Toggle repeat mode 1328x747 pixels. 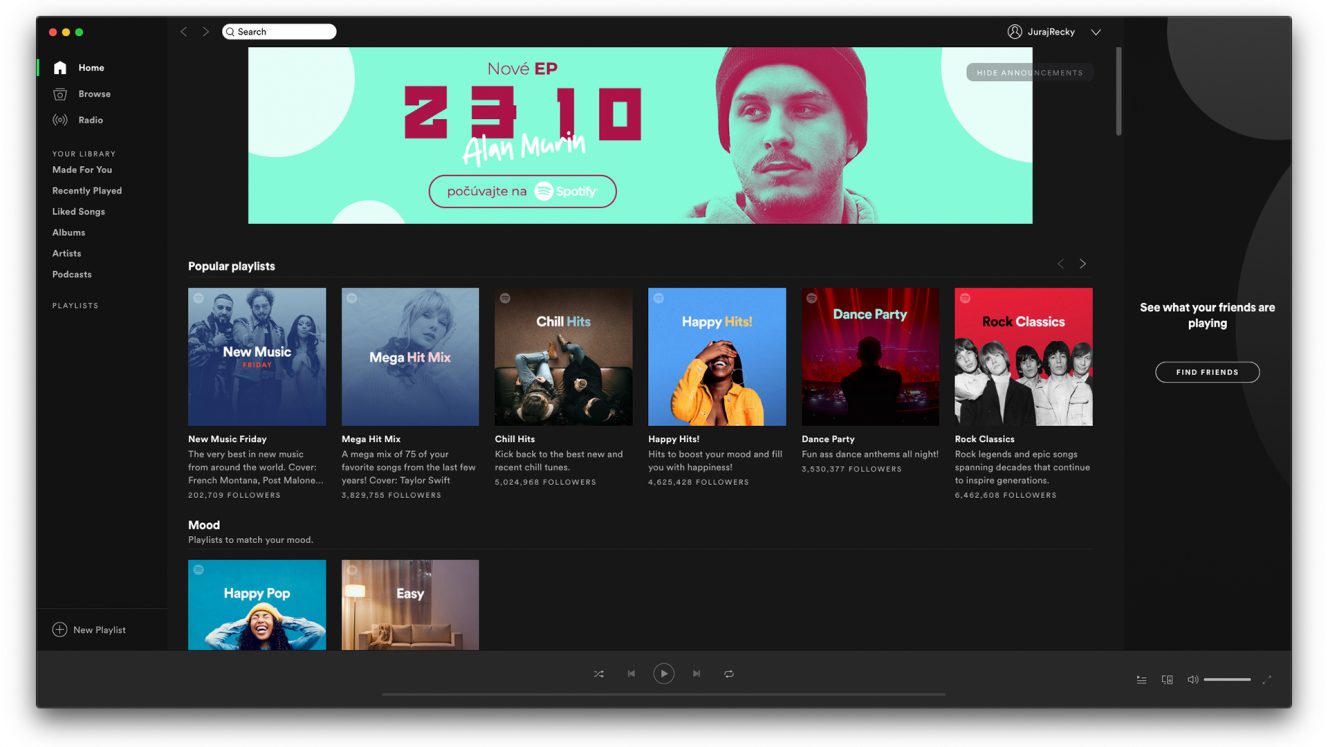click(729, 674)
